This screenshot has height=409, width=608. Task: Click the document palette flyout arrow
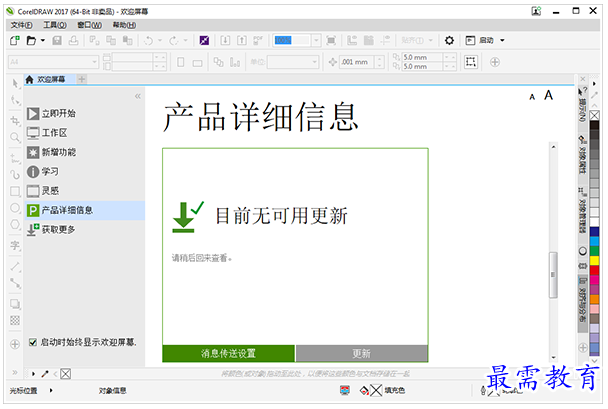[33, 374]
